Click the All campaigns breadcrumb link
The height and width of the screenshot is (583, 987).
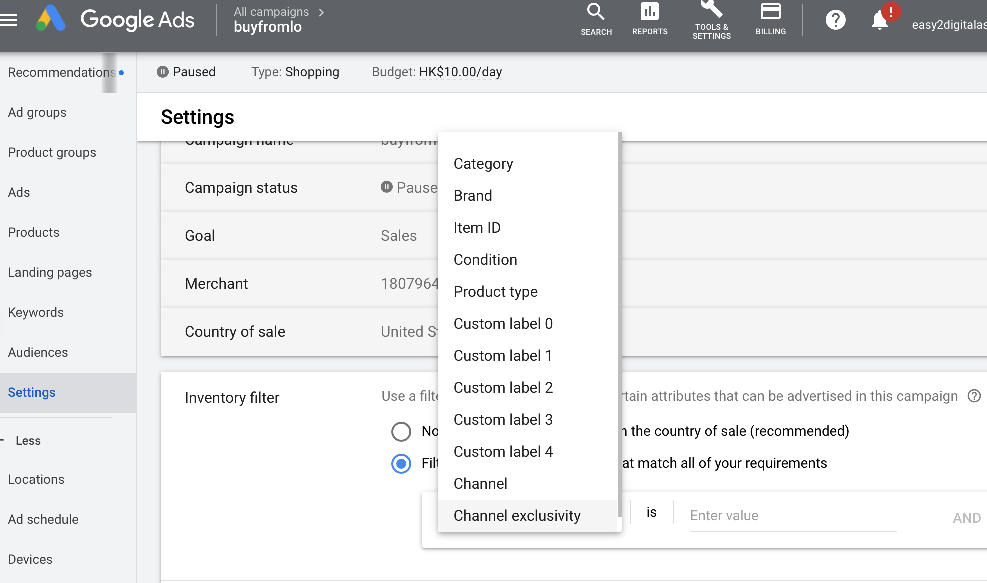pyautogui.click(x=271, y=12)
